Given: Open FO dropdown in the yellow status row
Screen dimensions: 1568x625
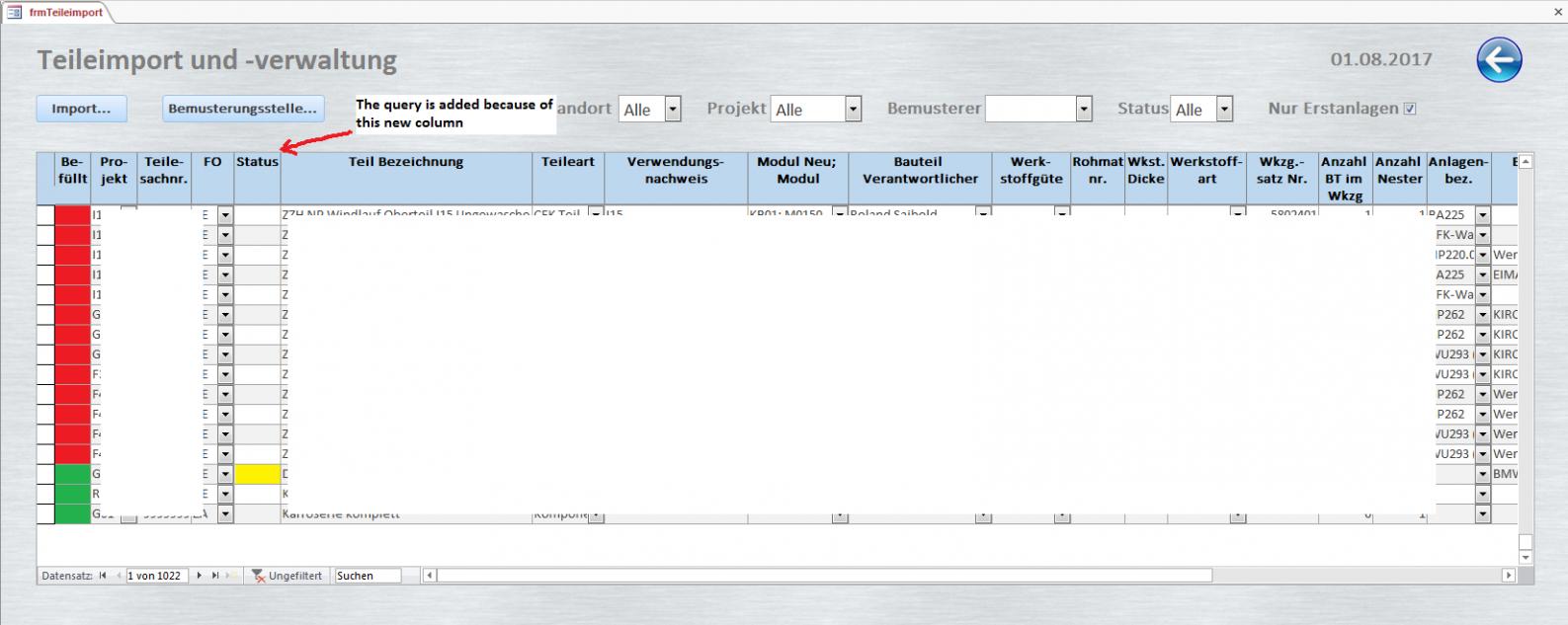Looking at the screenshot, I should (x=225, y=474).
